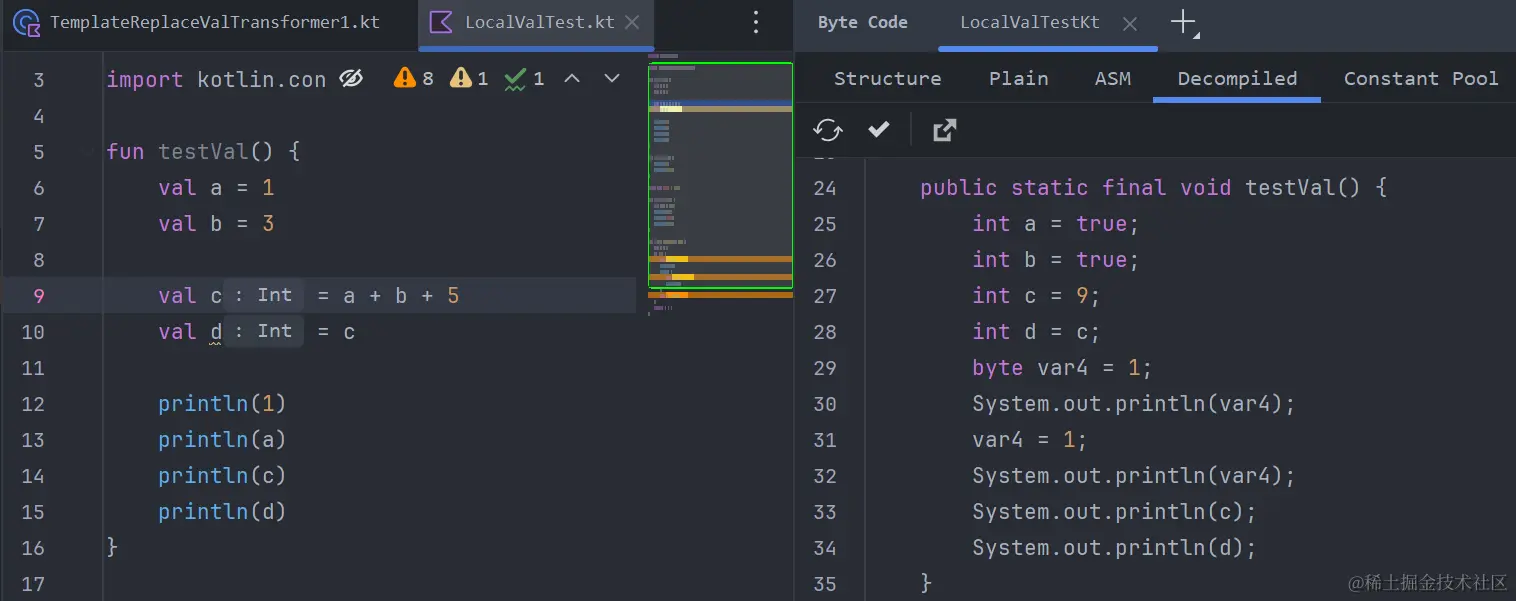Toggle the inspections eye (reader mode) icon
Viewport: 1516px width, 601px height.
(351, 78)
